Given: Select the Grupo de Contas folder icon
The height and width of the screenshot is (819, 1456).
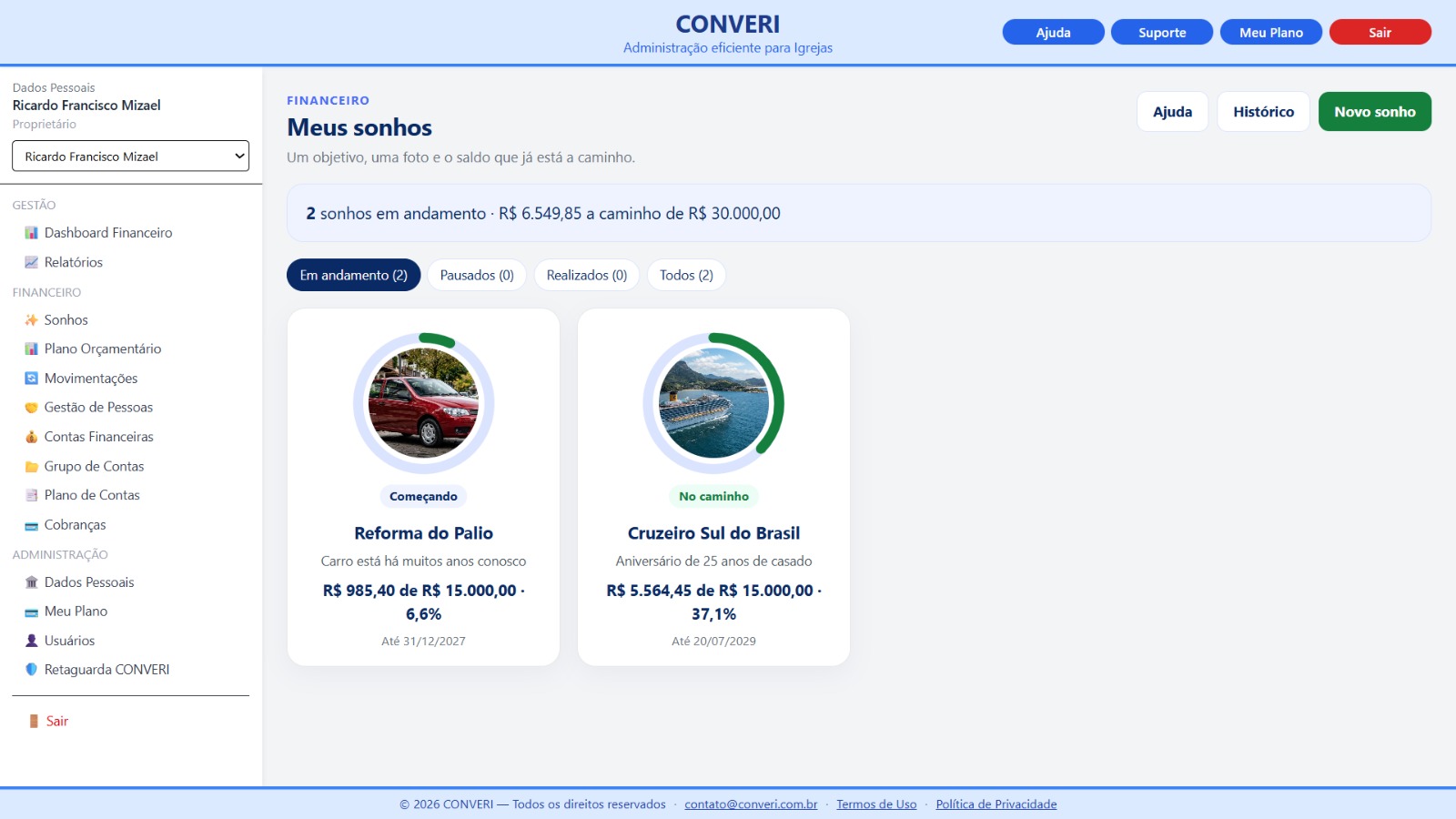Looking at the screenshot, I should [x=31, y=466].
